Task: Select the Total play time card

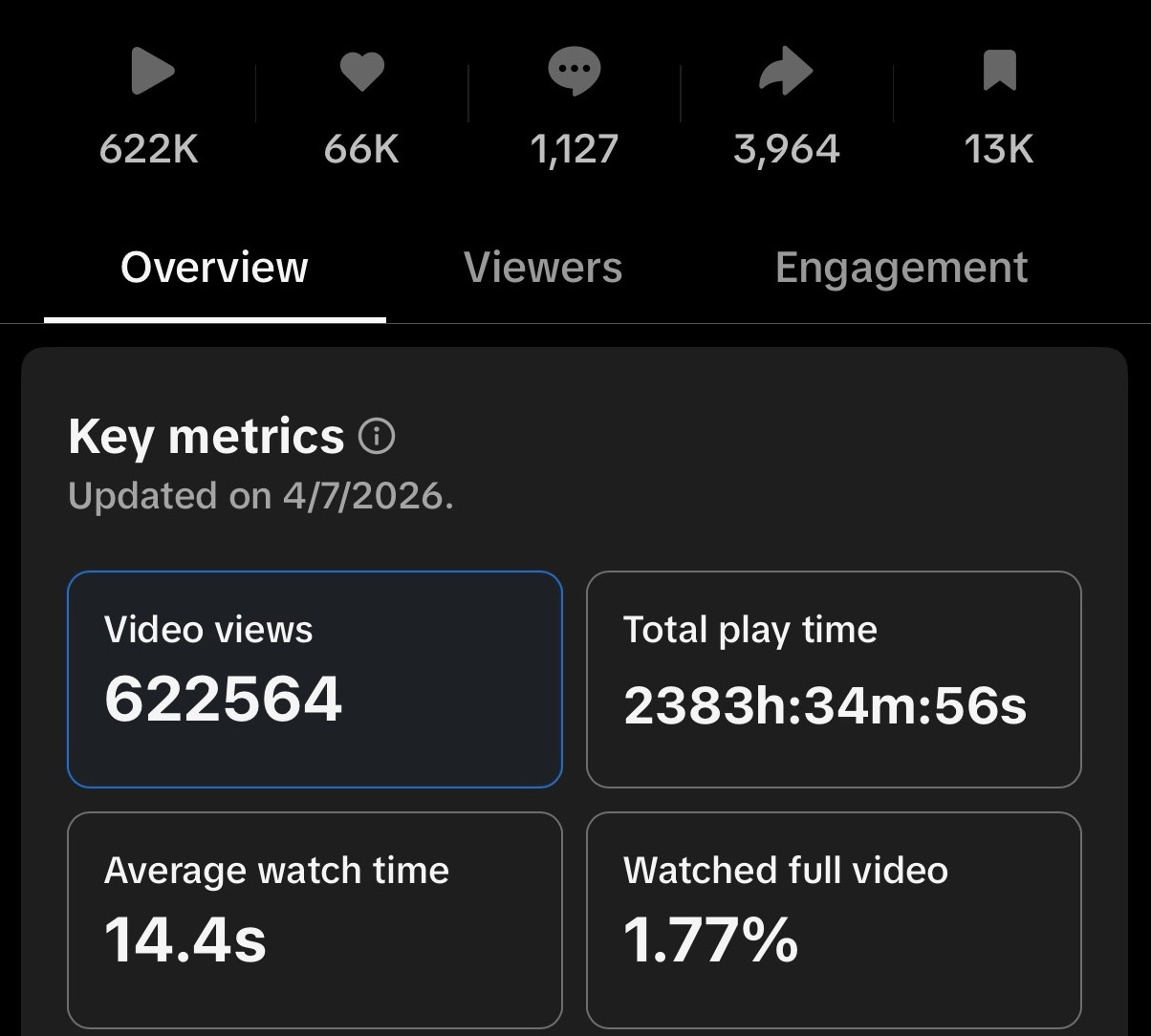Action: pyautogui.click(x=834, y=680)
